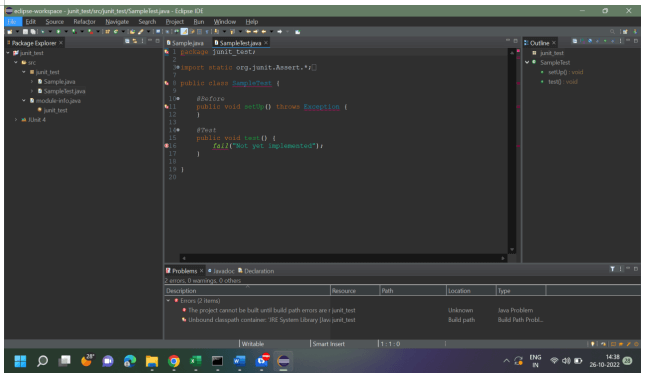This screenshot has width=656, height=377.
Task: Expand SampleTest.java in Package Explorer
Action: click(32, 91)
